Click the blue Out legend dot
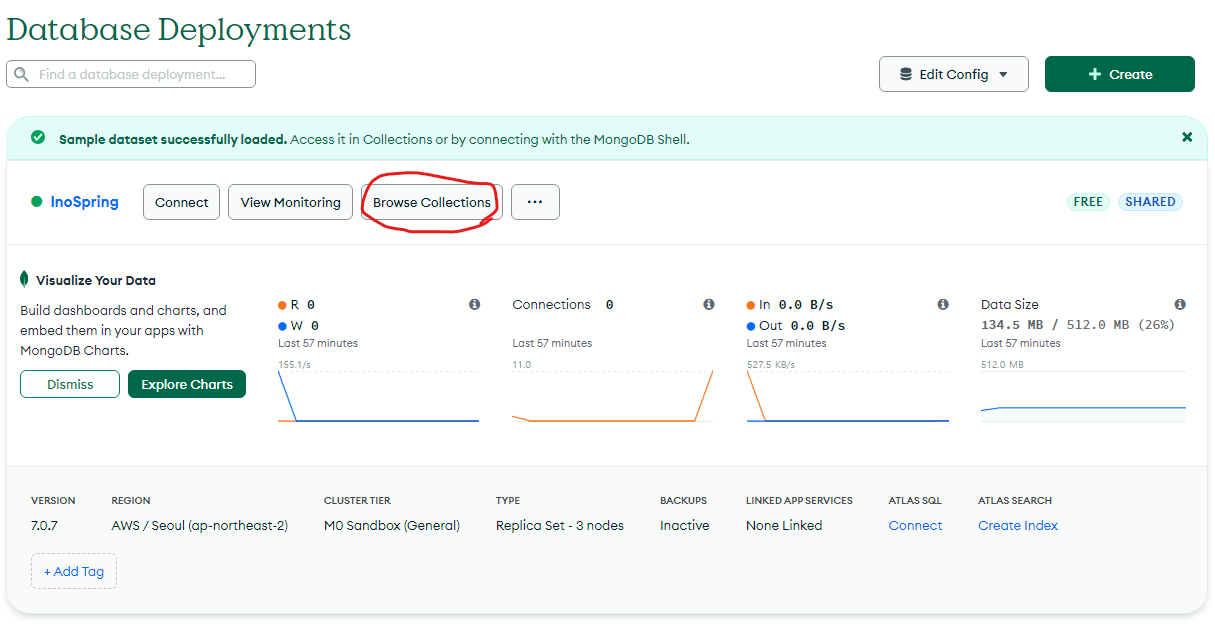Screen dimensions: 1215x624 (751, 326)
